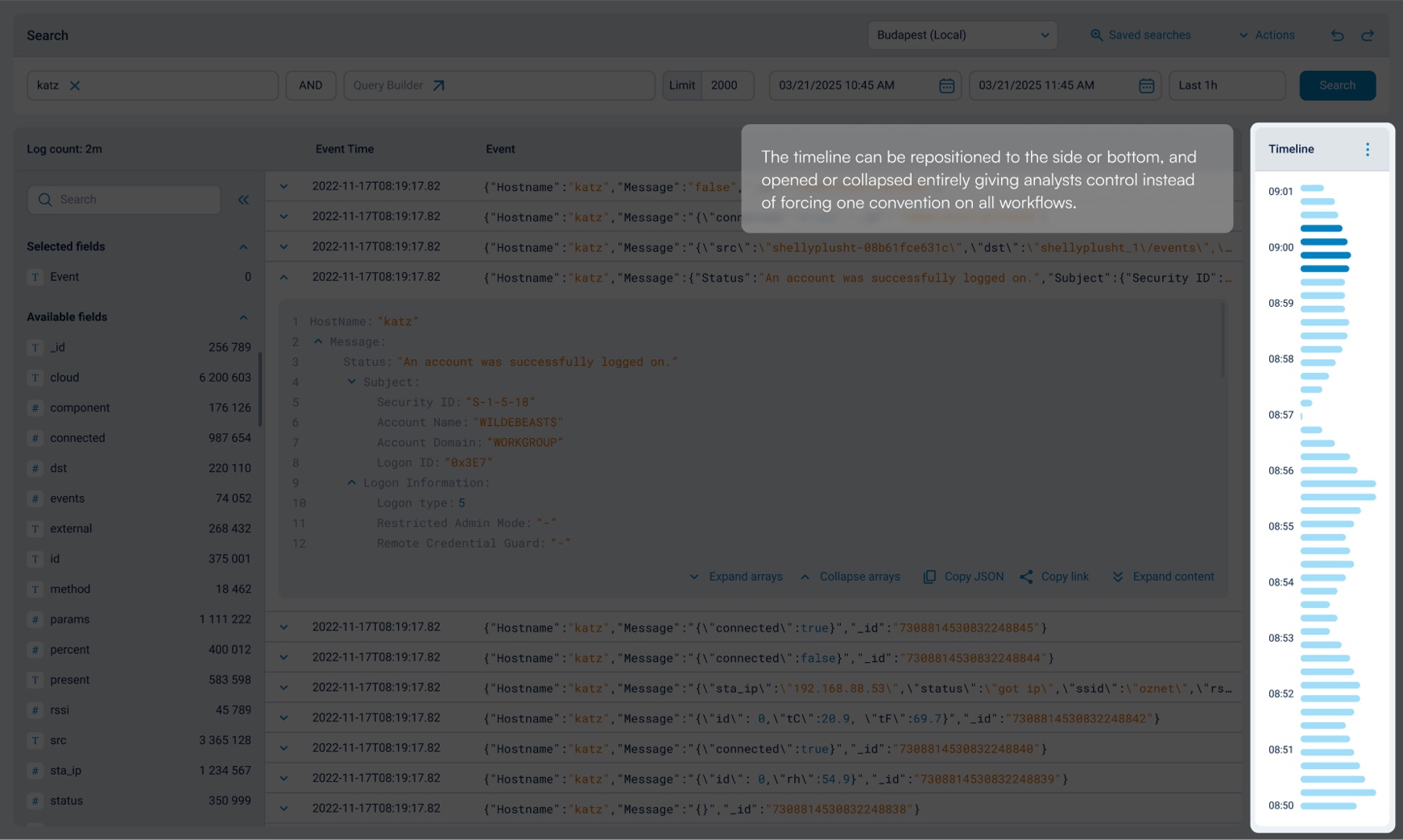The width and height of the screenshot is (1403, 840).
Task: Click type icon beside src field
Action: pos(35,741)
